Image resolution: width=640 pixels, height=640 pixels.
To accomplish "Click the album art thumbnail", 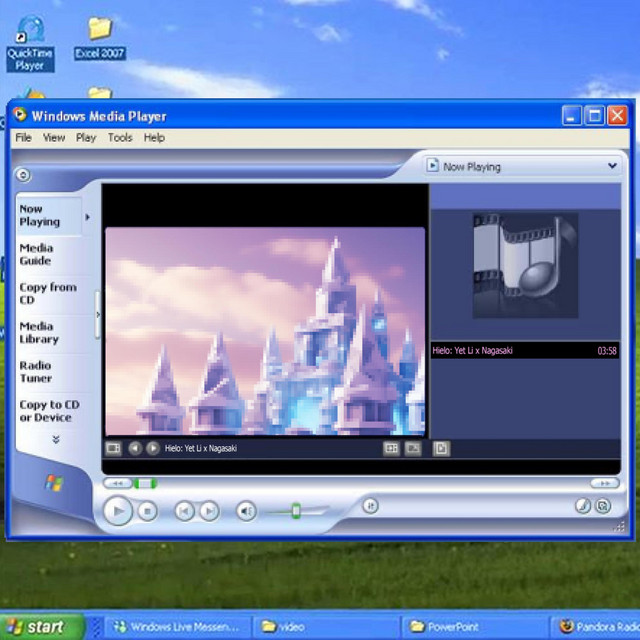I will click(x=525, y=265).
